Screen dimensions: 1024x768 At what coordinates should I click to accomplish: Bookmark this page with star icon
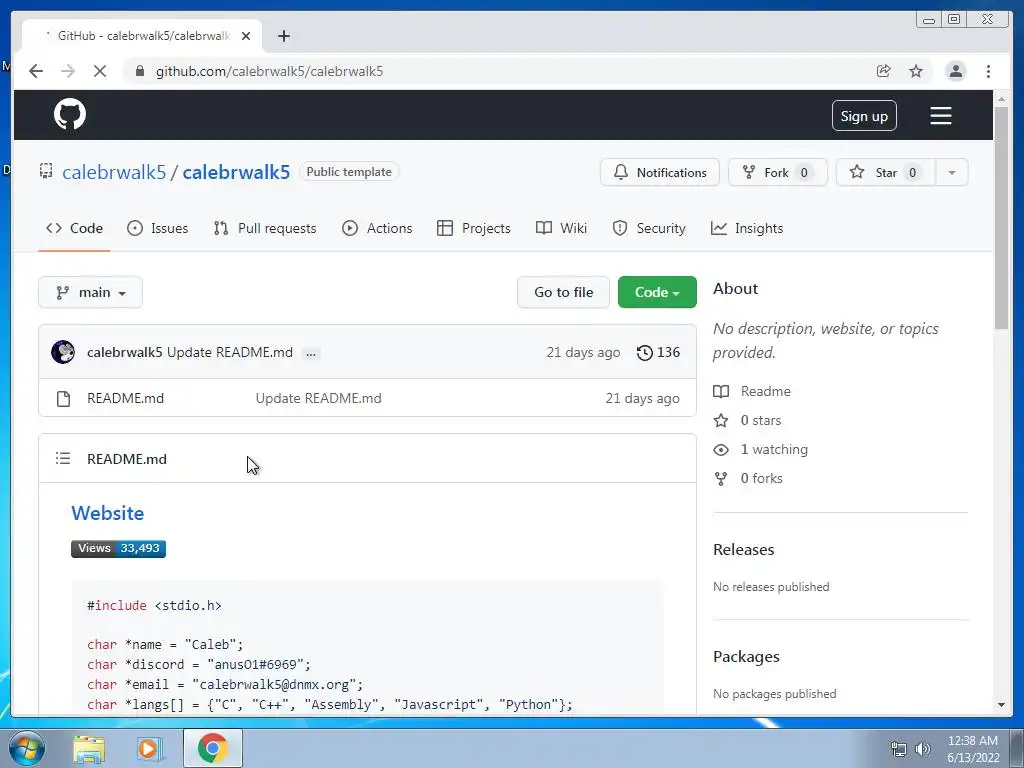(916, 71)
